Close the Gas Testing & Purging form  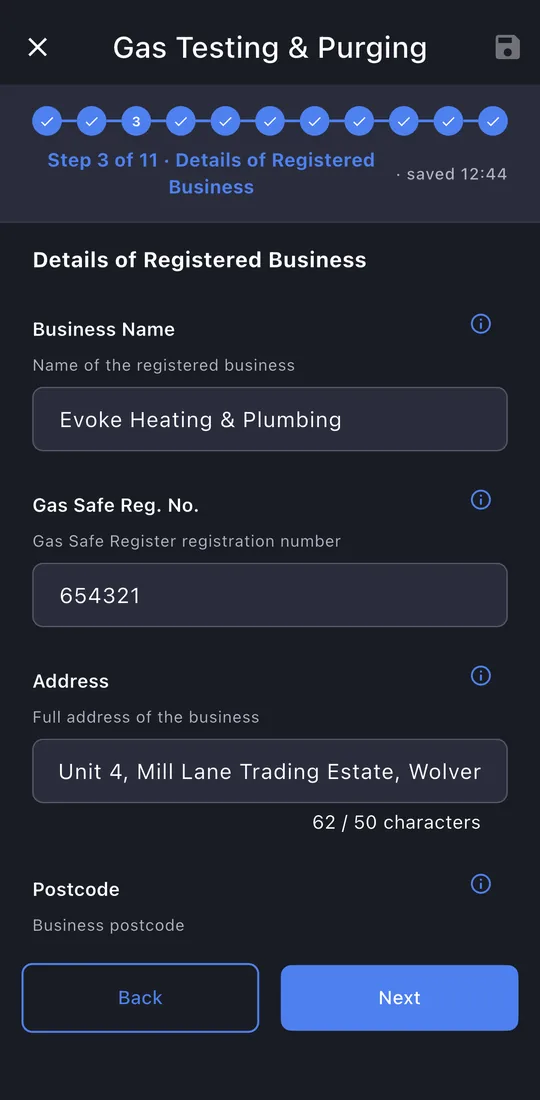click(x=37, y=47)
